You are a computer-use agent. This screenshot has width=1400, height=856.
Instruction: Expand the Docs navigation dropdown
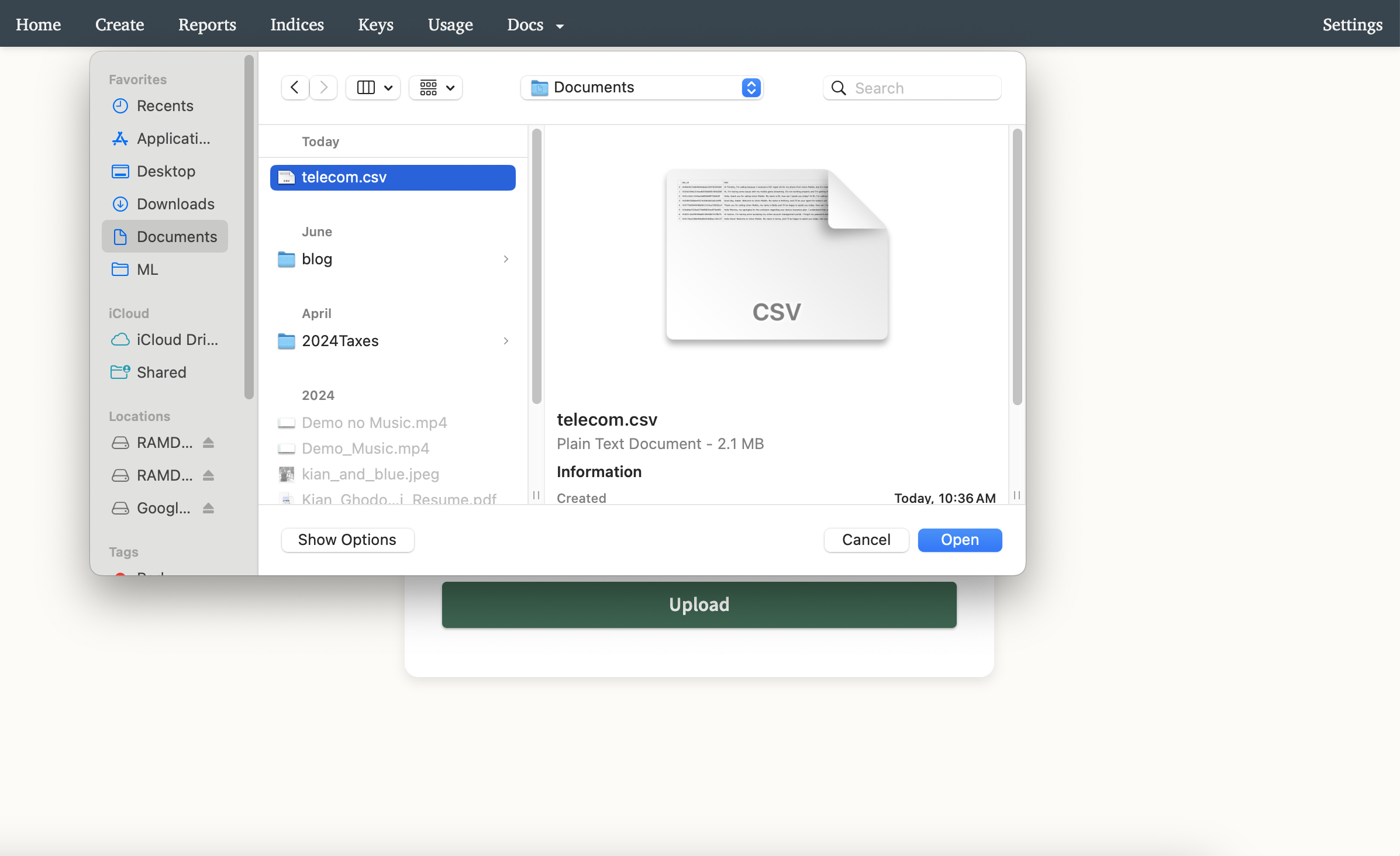pos(535,25)
